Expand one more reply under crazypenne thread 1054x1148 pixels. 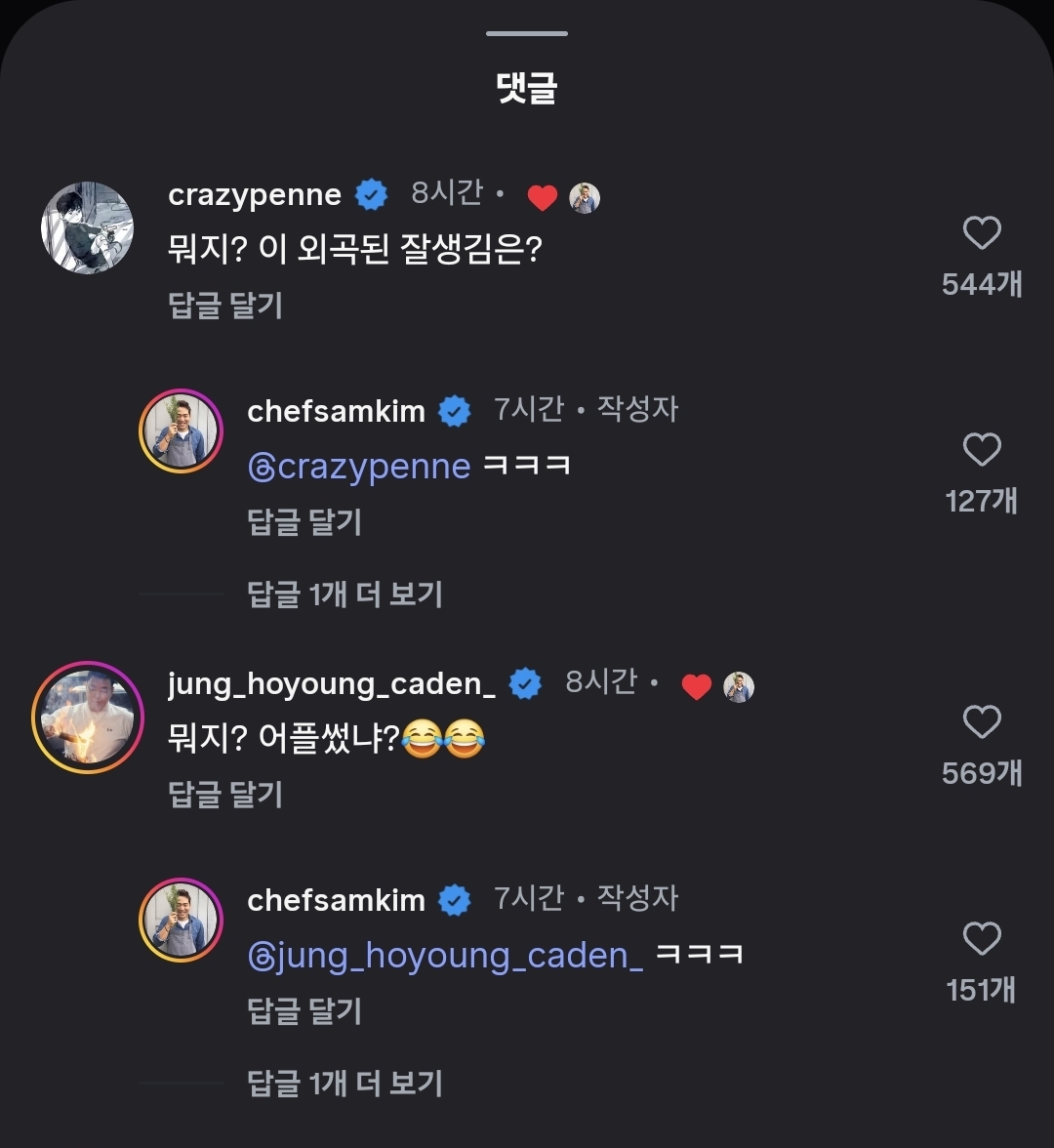point(345,594)
